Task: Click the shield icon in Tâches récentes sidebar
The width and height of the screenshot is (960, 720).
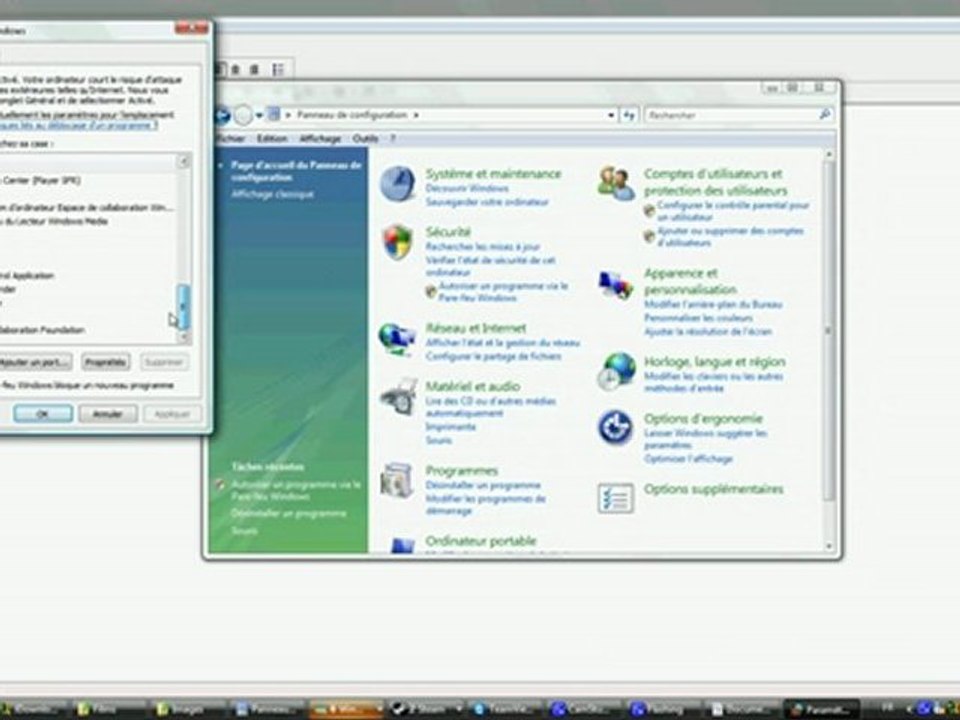Action: click(220, 485)
